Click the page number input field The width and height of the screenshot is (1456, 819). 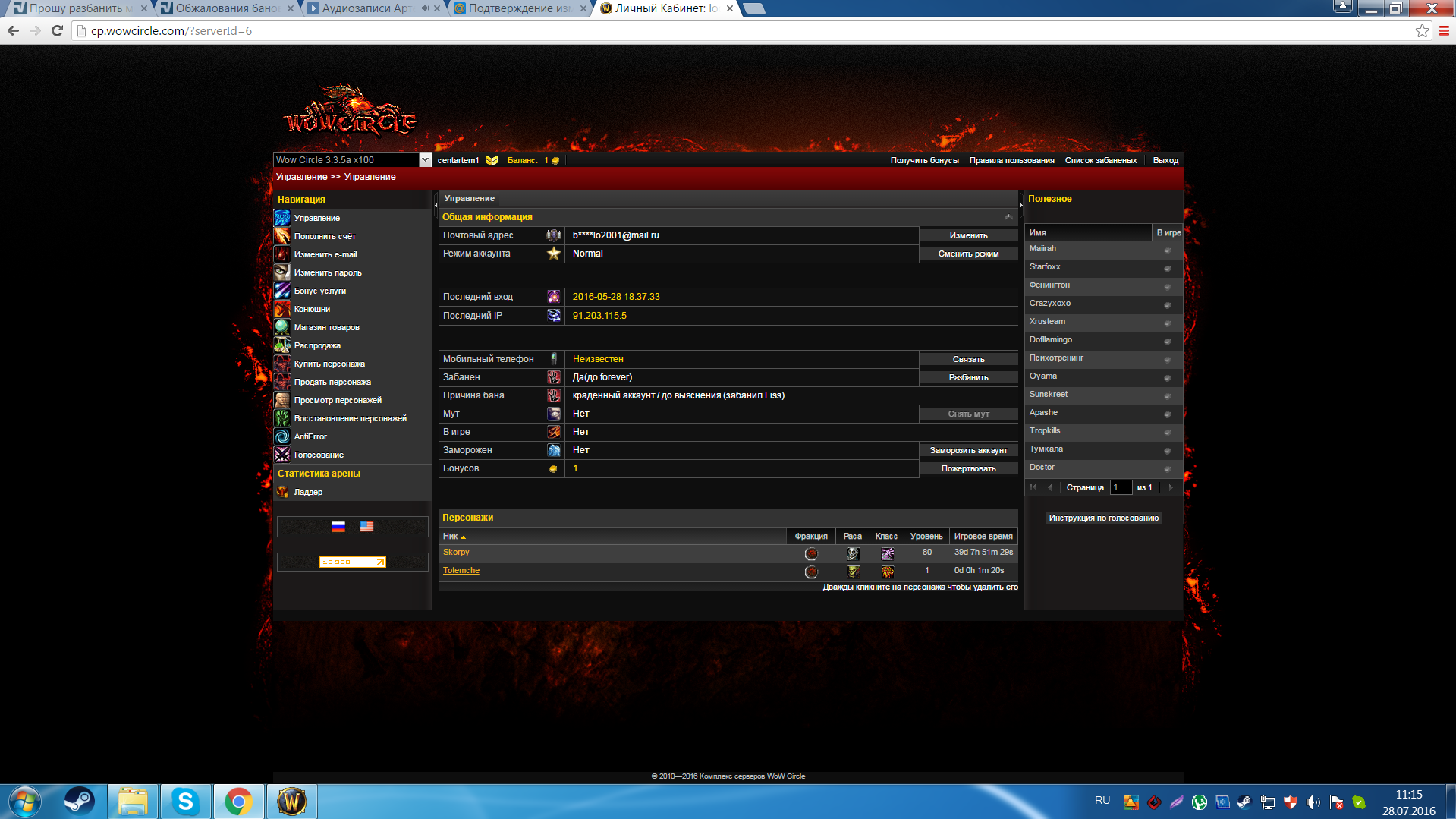1121,487
